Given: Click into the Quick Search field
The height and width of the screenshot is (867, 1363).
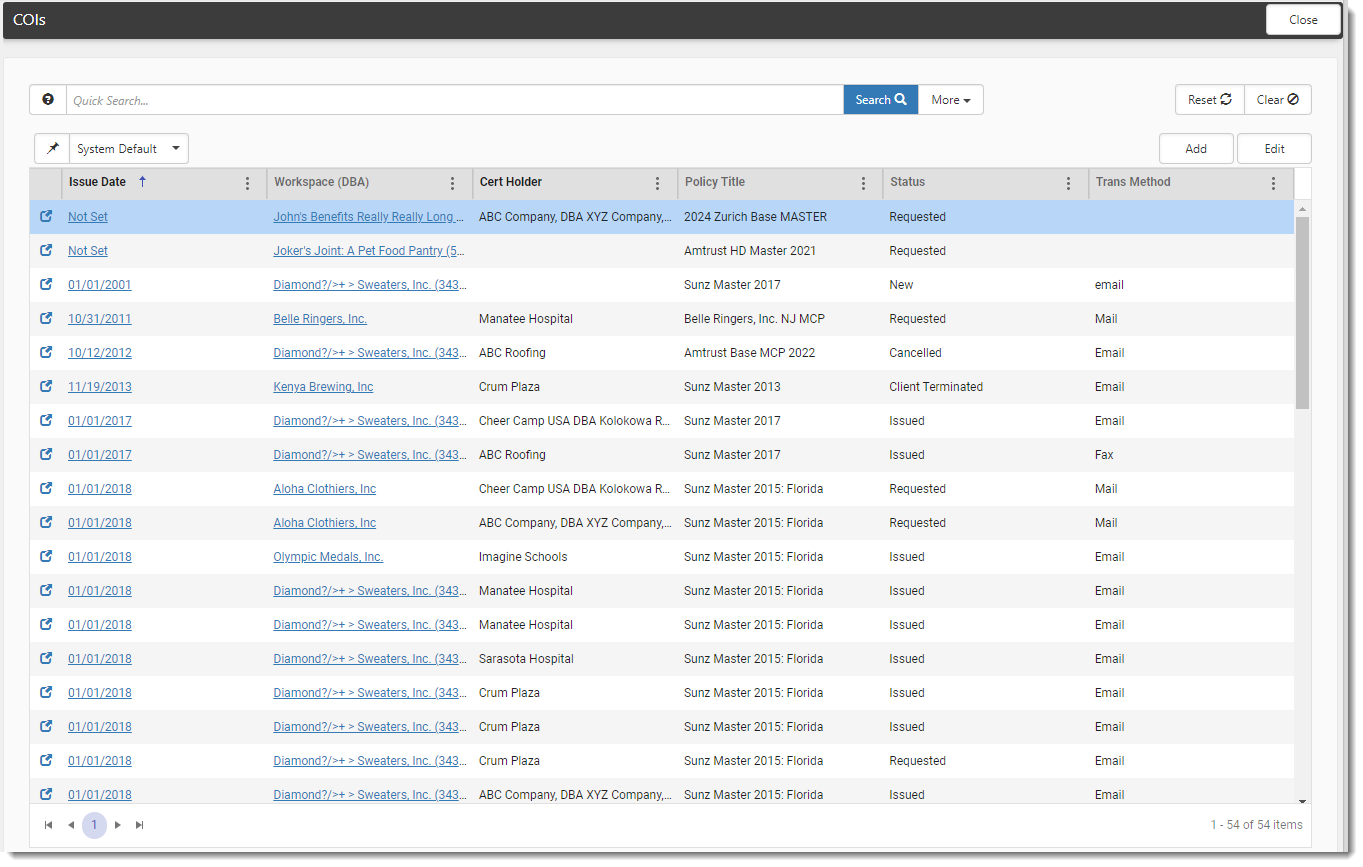Looking at the screenshot, I should (455, 100).
